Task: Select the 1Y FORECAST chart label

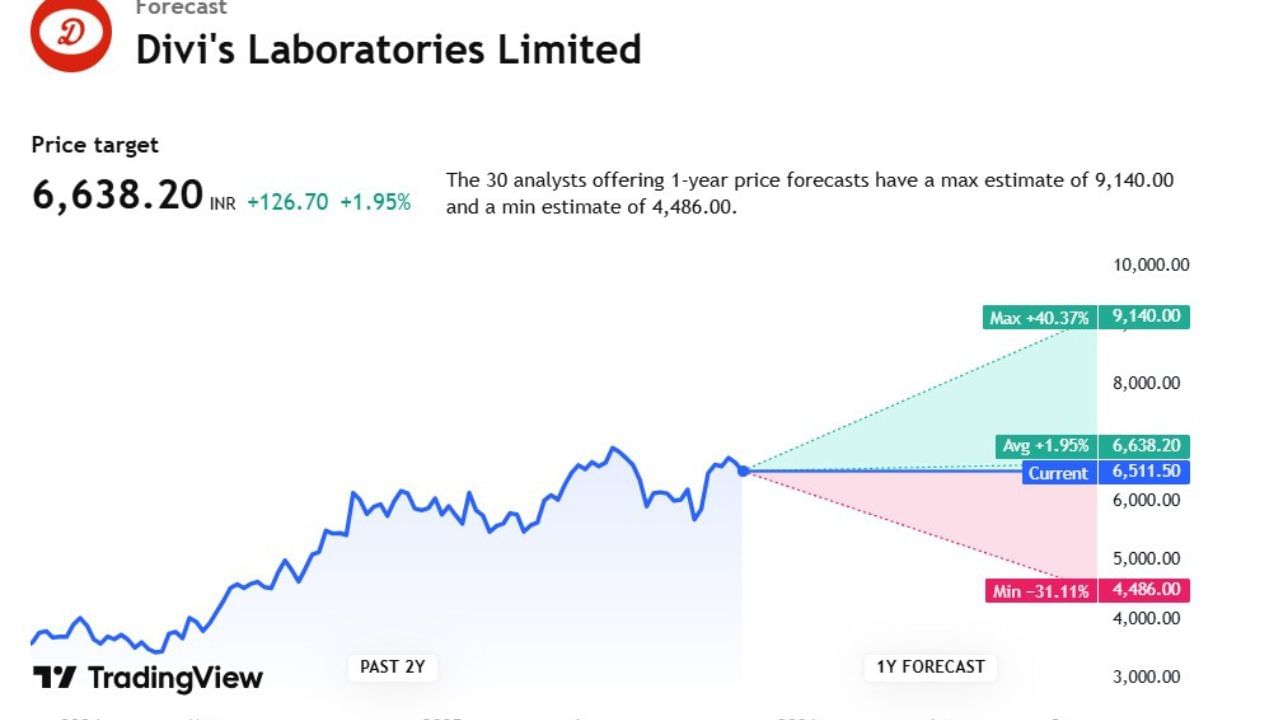Action: 930,667
